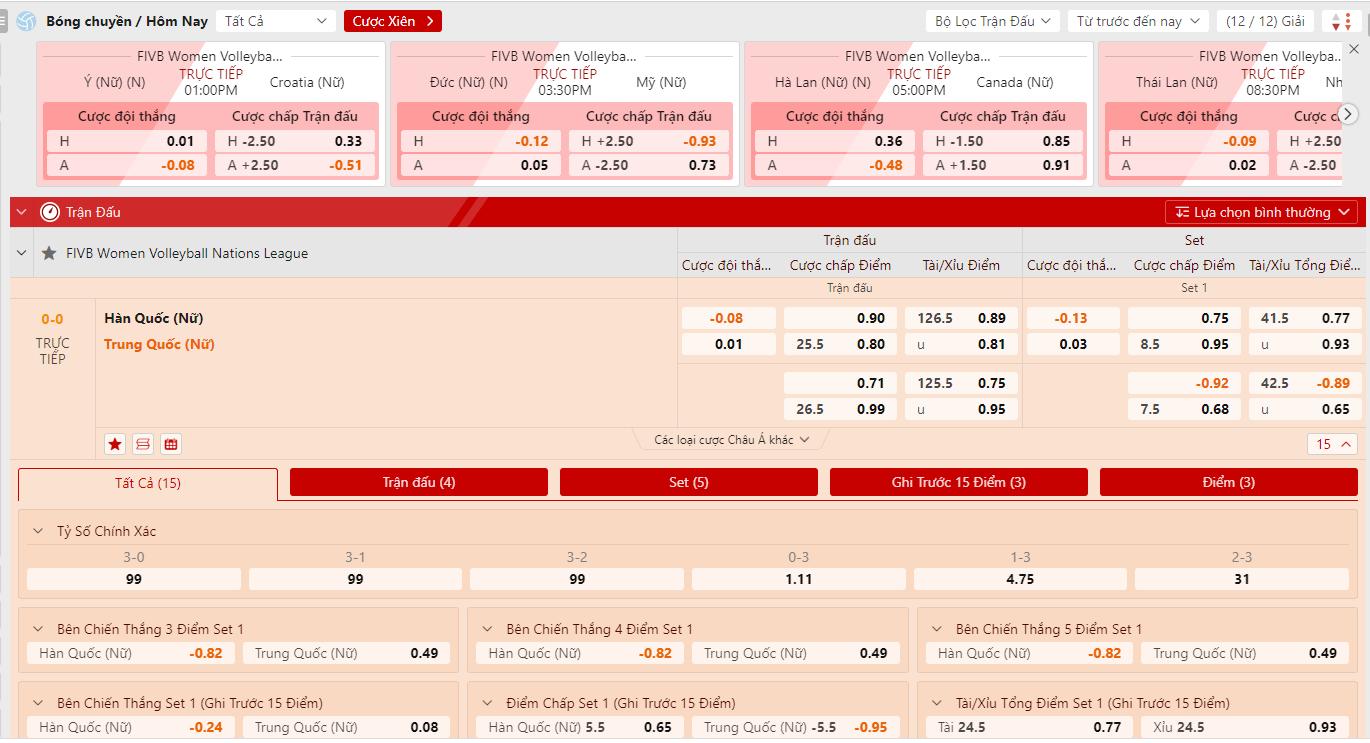This screenshot has width=1370, height=743.
Task: Open the scoreboard icon for the match
Action: [143, 444]
